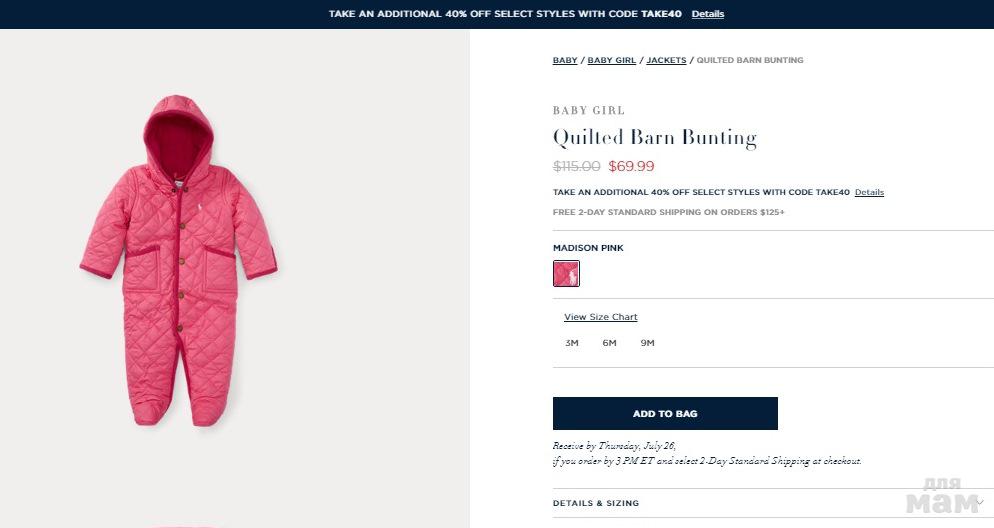Click the ADD TO BAG button
Viewport: 994px width, 528px height.
coord(665,413)
